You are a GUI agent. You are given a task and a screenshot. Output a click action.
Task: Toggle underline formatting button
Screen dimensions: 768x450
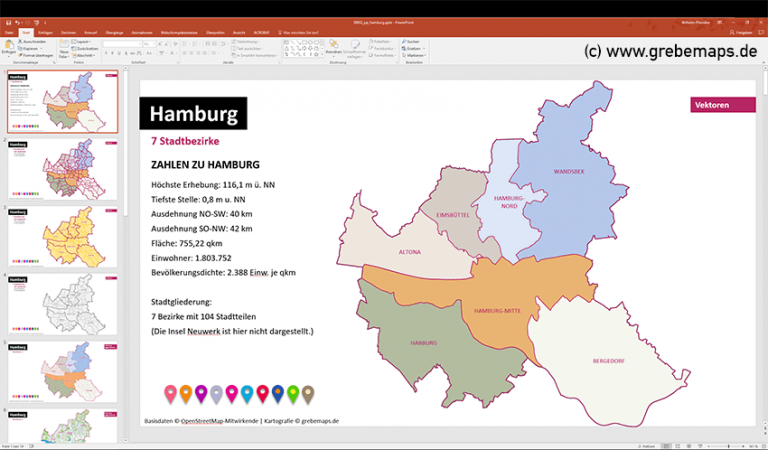119,53
